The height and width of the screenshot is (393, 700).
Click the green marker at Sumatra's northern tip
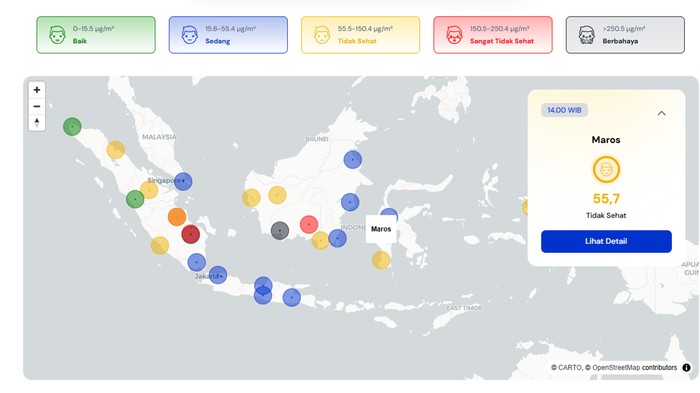tap(72, 127)
